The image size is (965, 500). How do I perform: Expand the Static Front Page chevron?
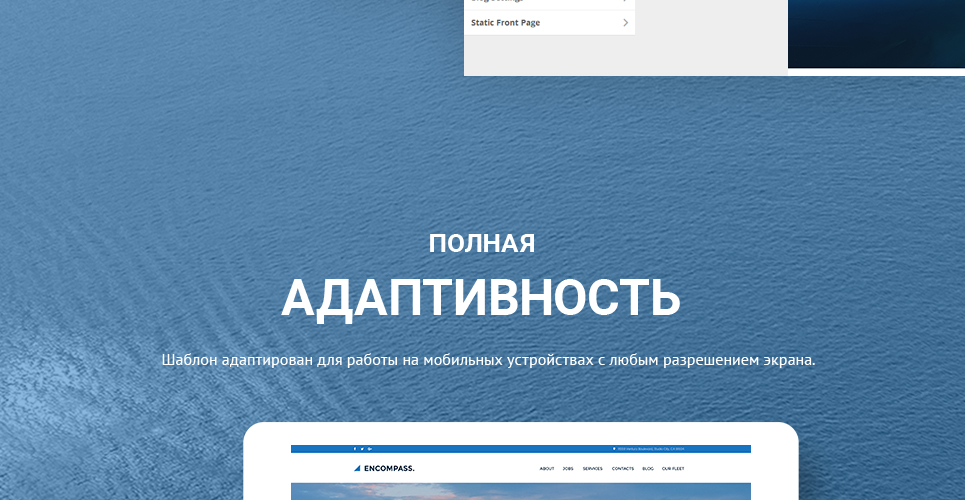tap(625, 23)
